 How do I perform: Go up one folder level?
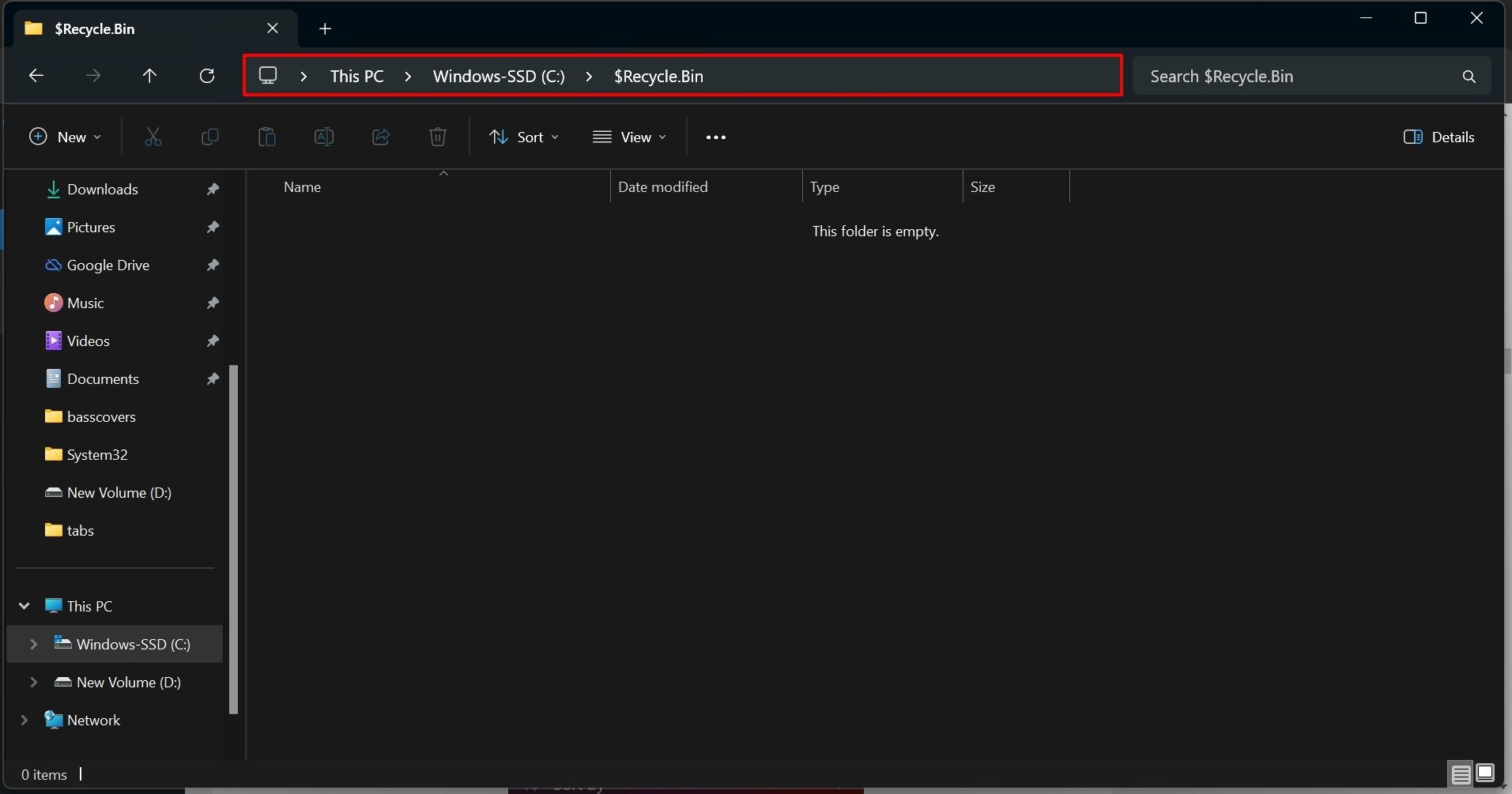(149, 76)
